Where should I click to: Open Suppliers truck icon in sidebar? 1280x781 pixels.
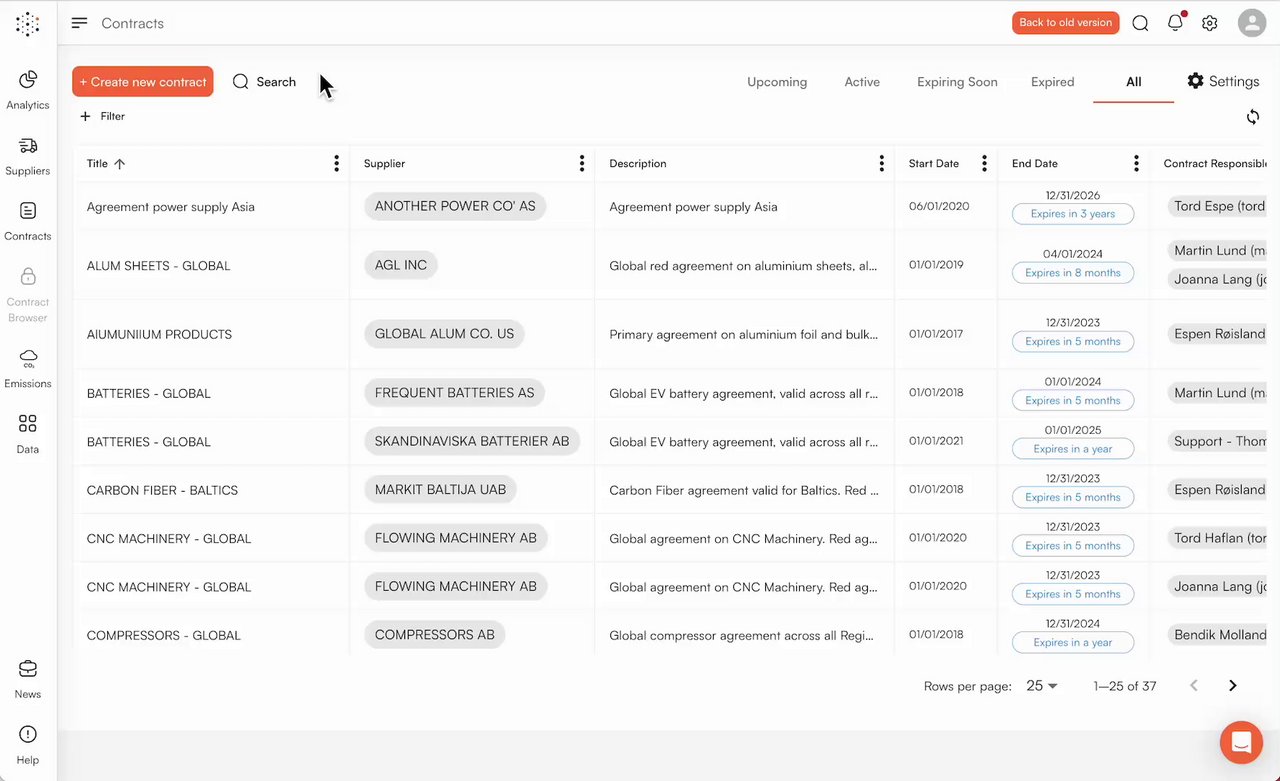pyautogui.click(x=28, y=146)
